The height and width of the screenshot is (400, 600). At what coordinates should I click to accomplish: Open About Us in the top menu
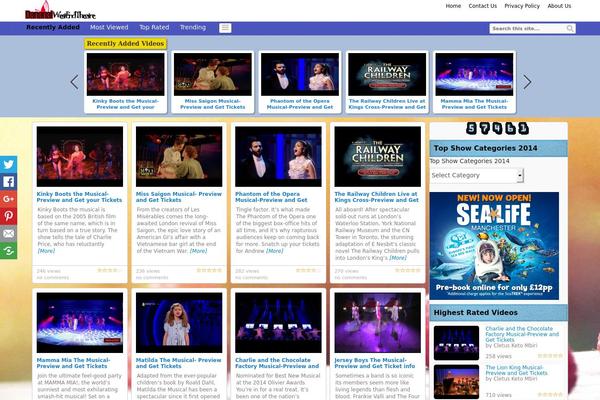coord(559,6)
